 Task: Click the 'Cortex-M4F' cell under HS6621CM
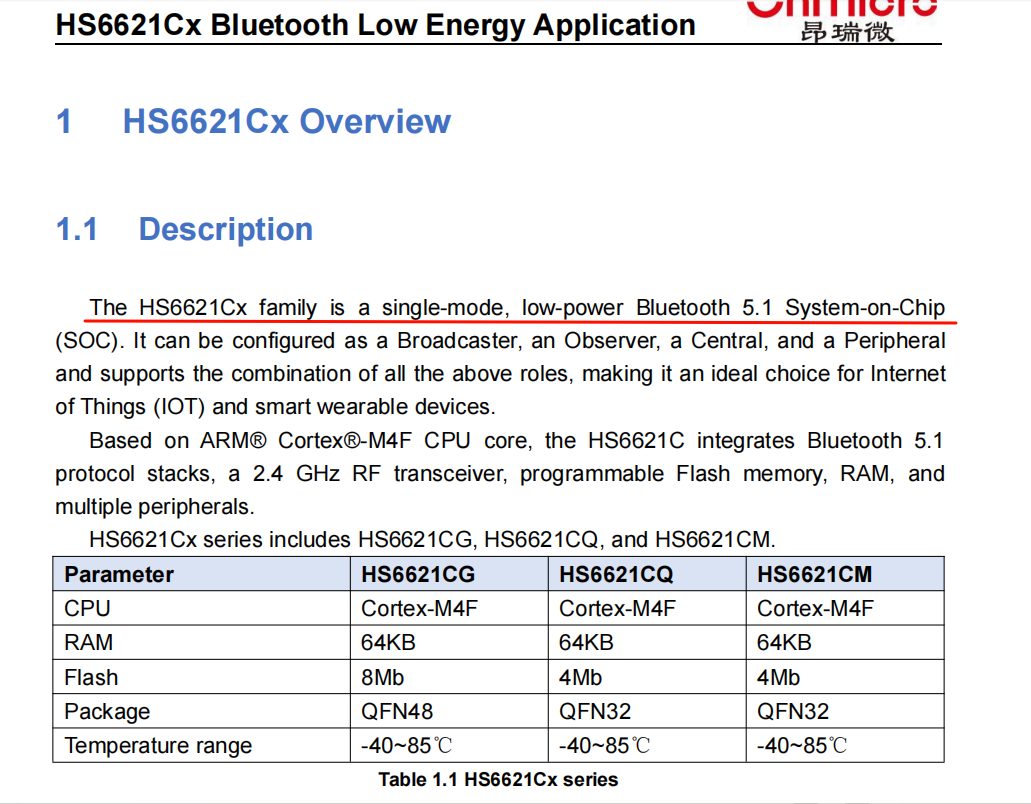coord(845,608)
